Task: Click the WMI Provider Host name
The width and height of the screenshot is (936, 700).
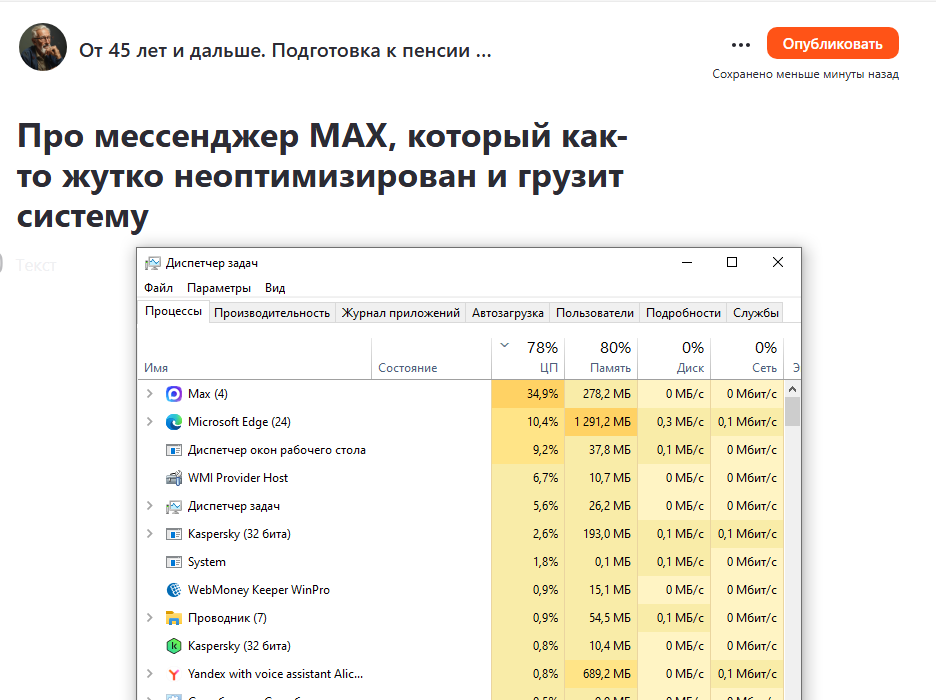Action: 238,478
